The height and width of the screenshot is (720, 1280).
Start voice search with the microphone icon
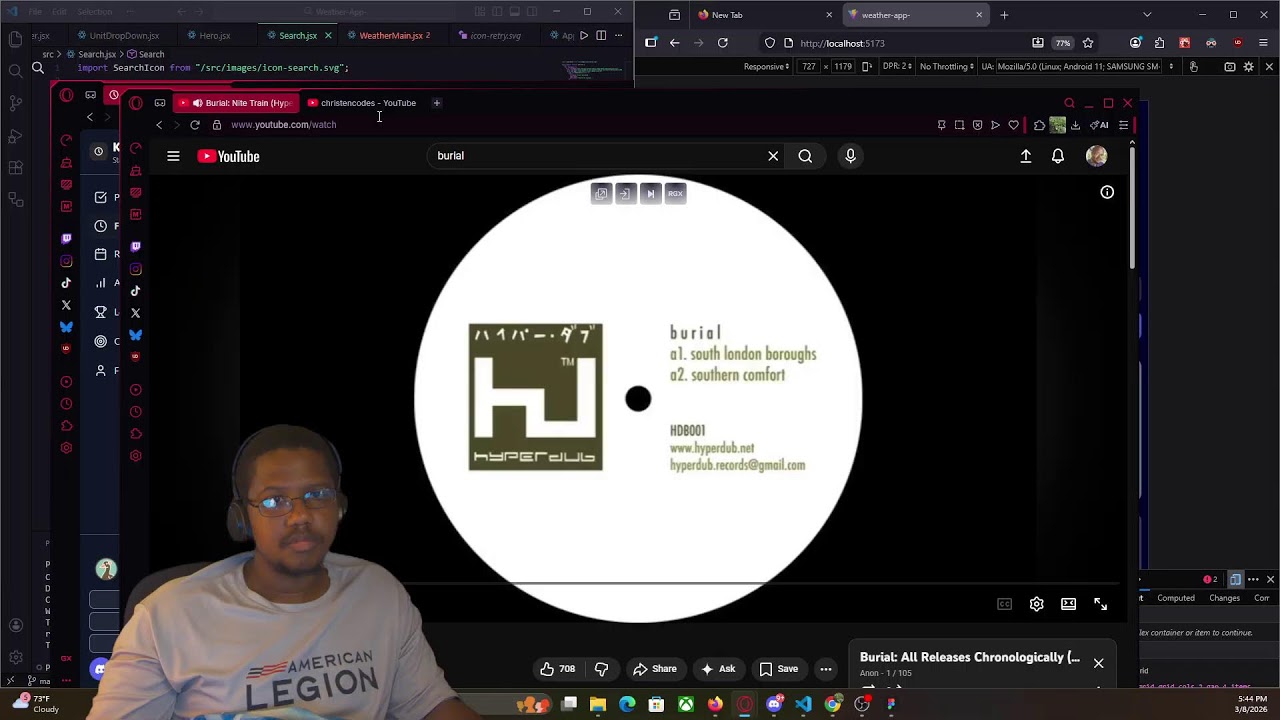pos(850,156)
